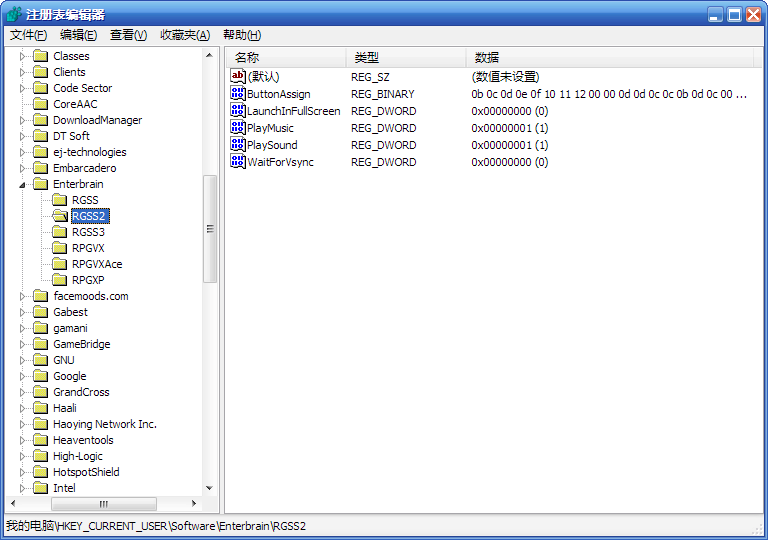Click the tree scroll up arrow
768x540 pixels.
(210, 55)
